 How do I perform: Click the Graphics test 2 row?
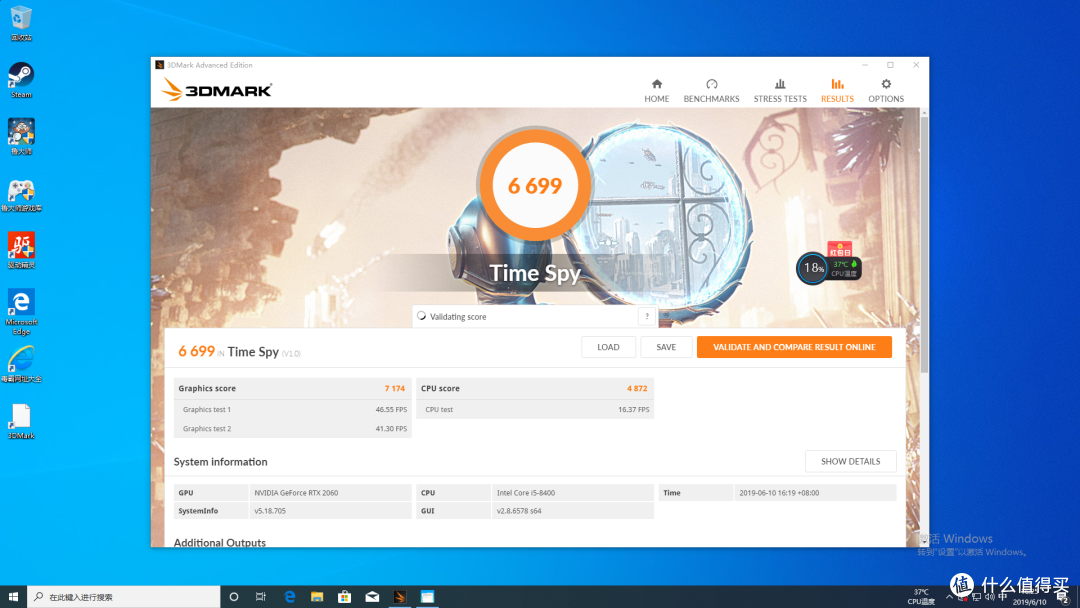point(293,428)
